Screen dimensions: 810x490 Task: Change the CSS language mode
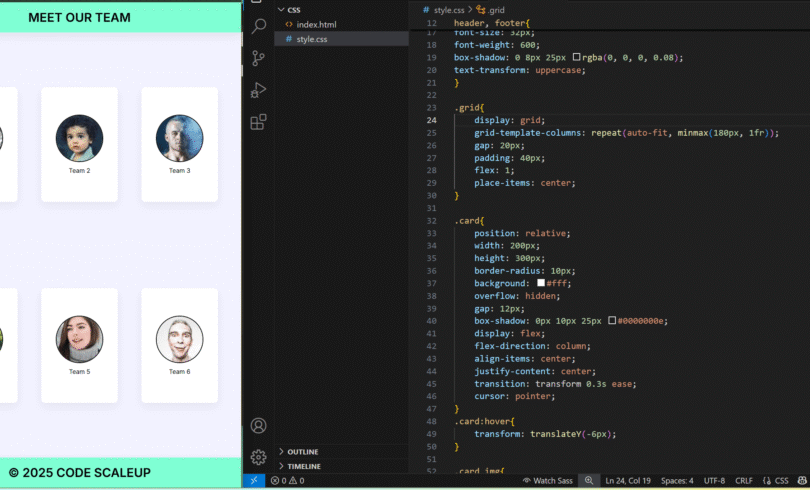pyautogui.click(x=782, y=481)
